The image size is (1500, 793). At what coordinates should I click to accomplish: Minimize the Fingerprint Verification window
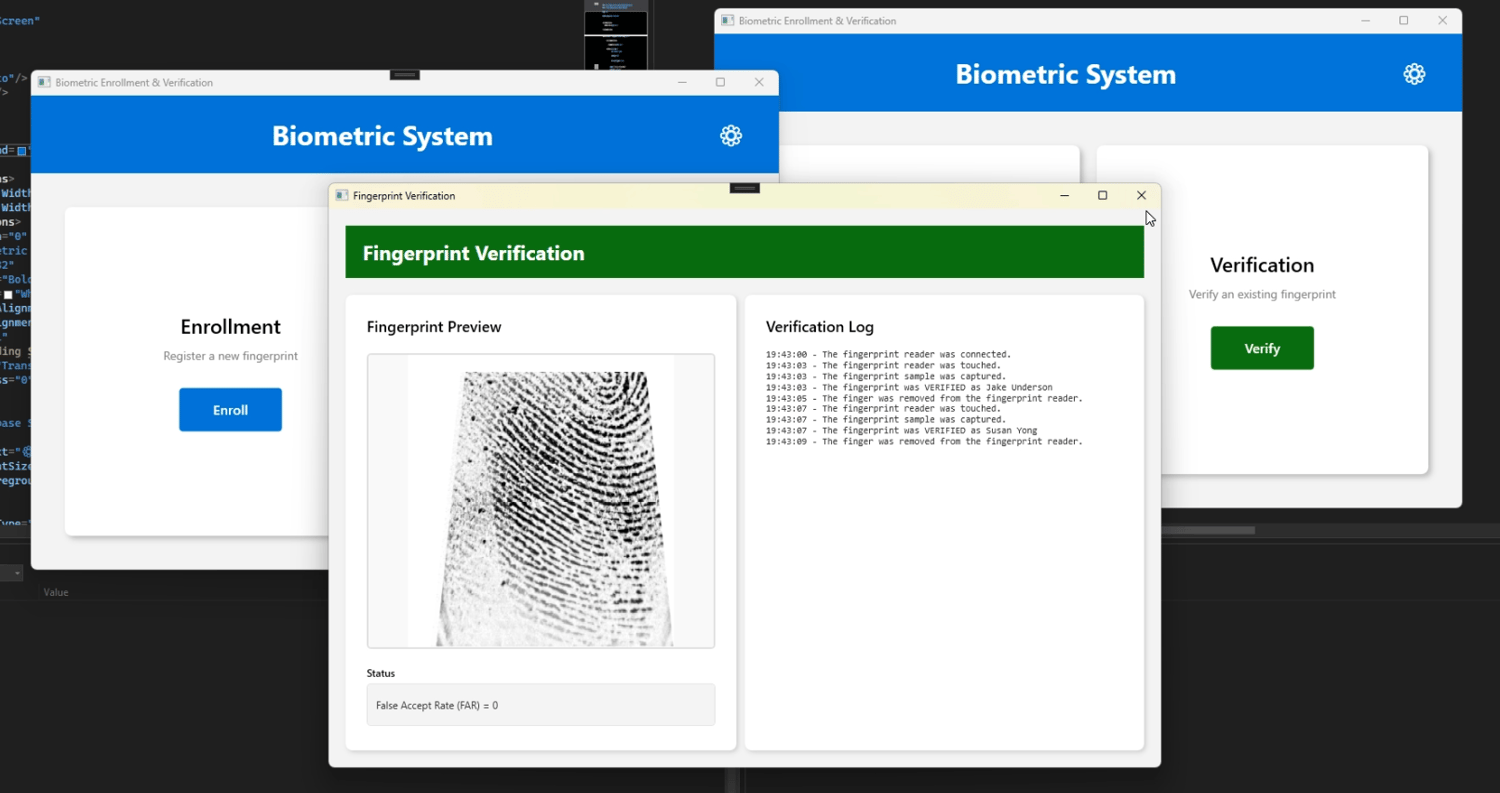(x=1065, y=196)
